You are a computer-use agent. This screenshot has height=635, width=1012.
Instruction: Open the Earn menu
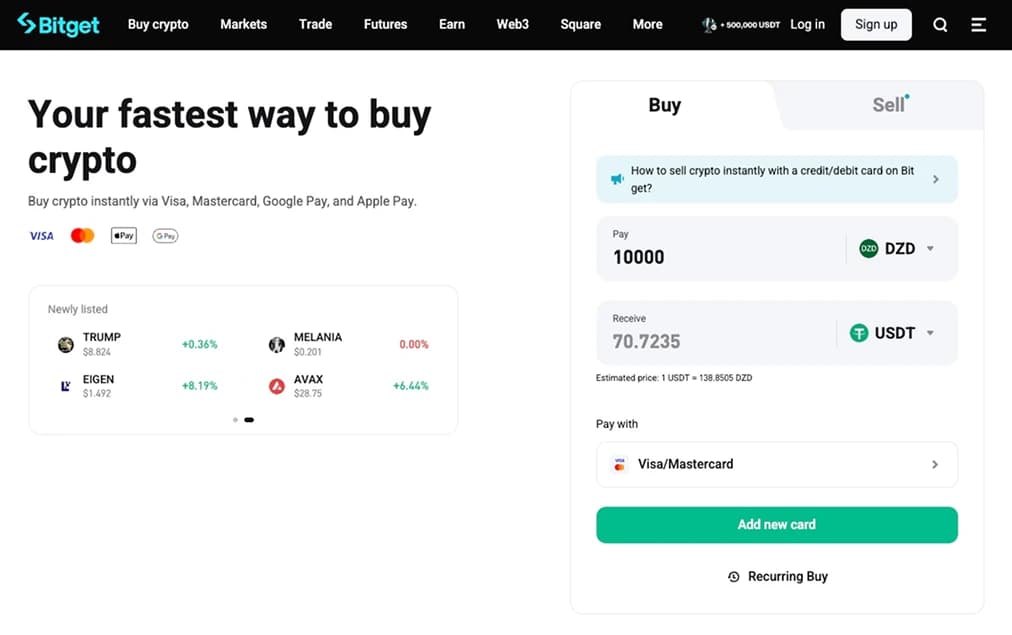click(x=452, y=24)
